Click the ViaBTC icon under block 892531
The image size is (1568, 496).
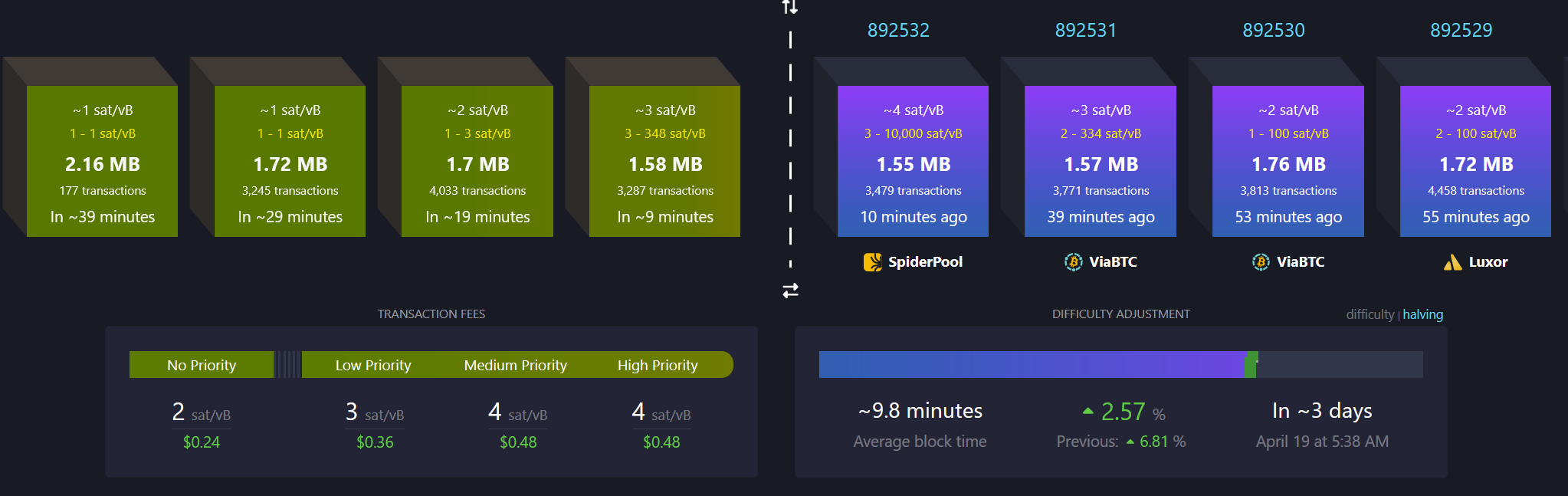pos(1073,262)
